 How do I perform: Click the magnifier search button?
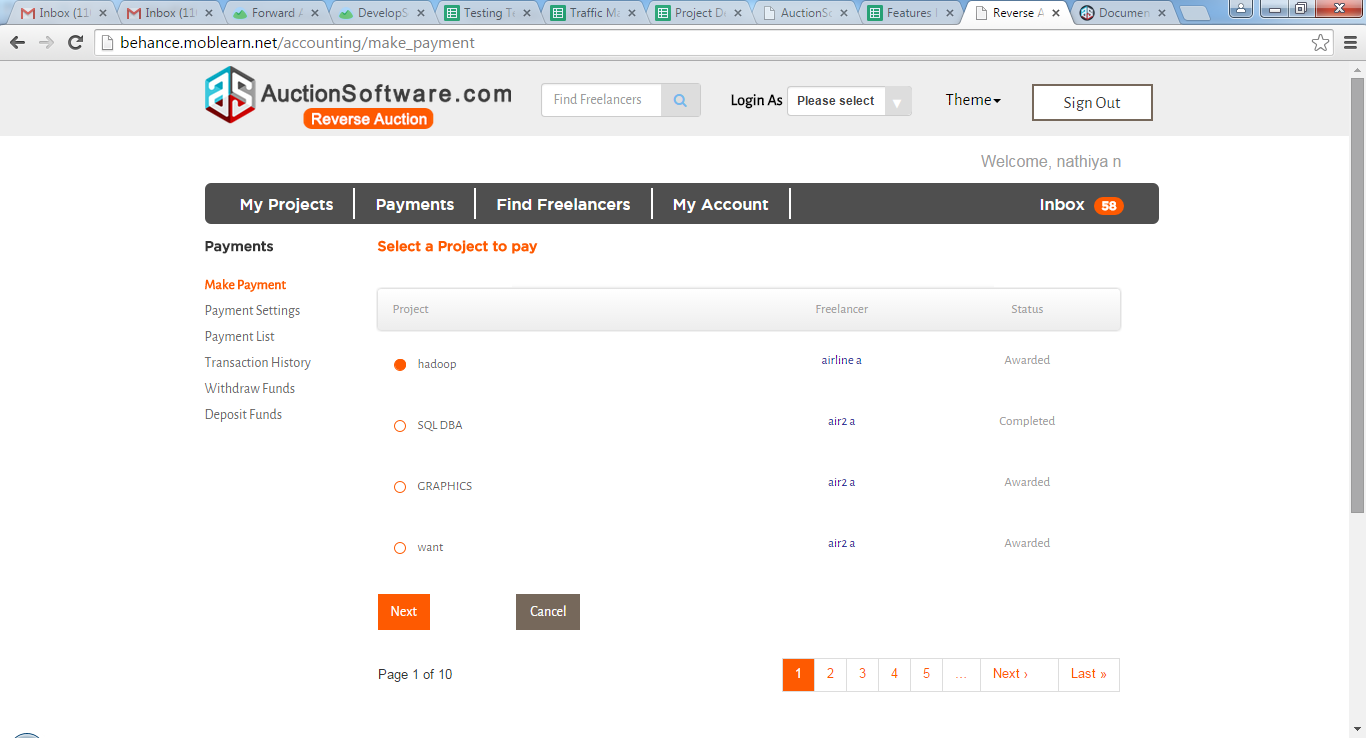click(x=681, y=100)
